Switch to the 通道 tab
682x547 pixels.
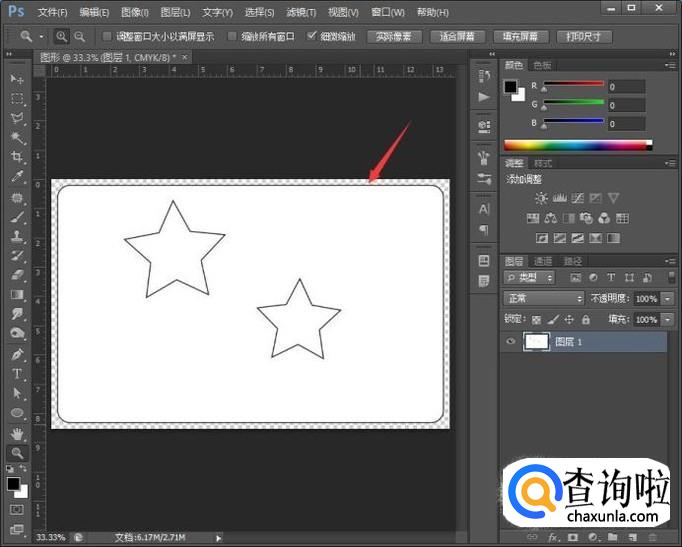click(542, 260)
